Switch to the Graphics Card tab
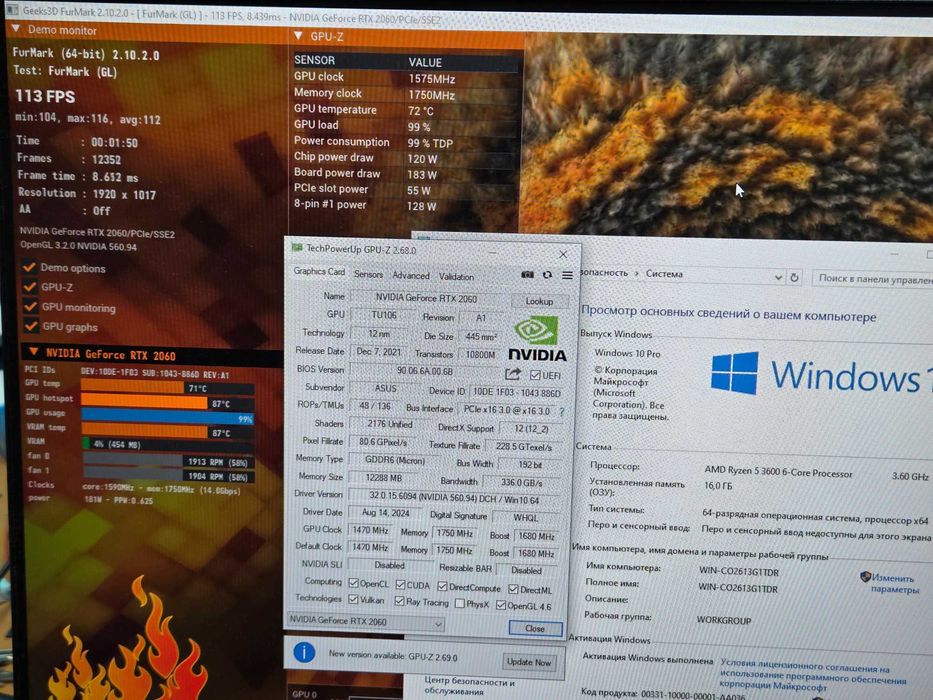Image resolution: width=933 pixels, height=700 pixels. 319,271
